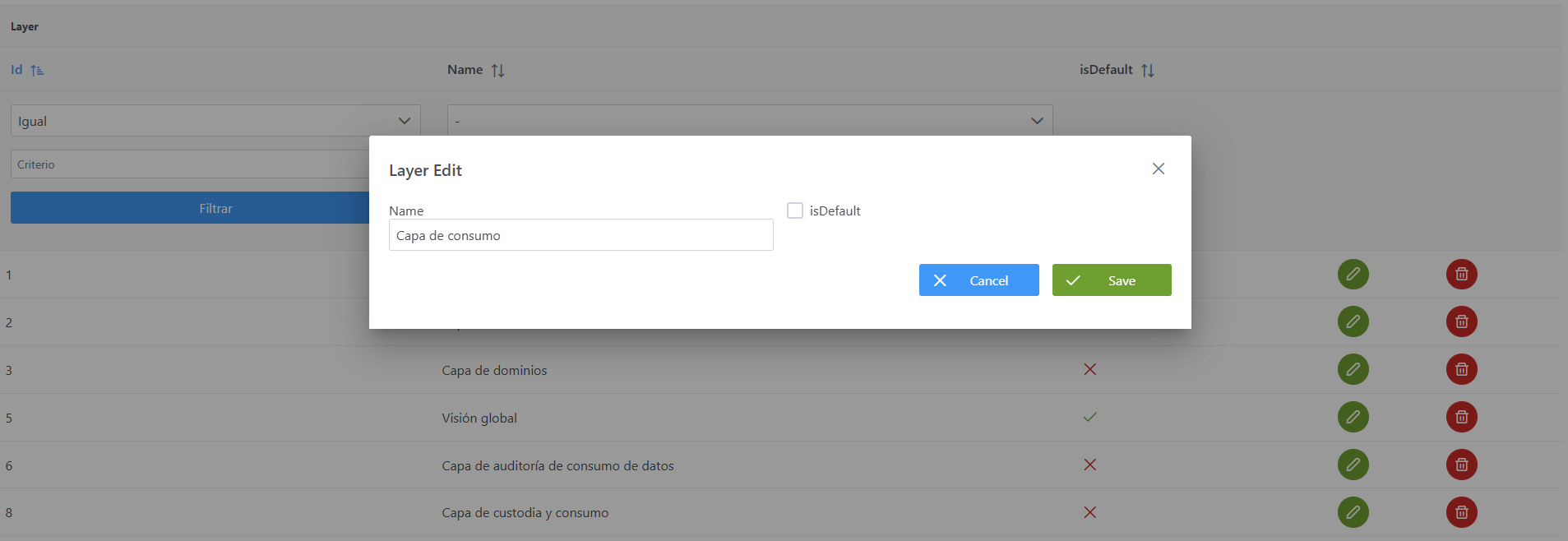Edit the Capa de dominios row
This screenshot has width=1568, height=541.
pos(1353,370)
